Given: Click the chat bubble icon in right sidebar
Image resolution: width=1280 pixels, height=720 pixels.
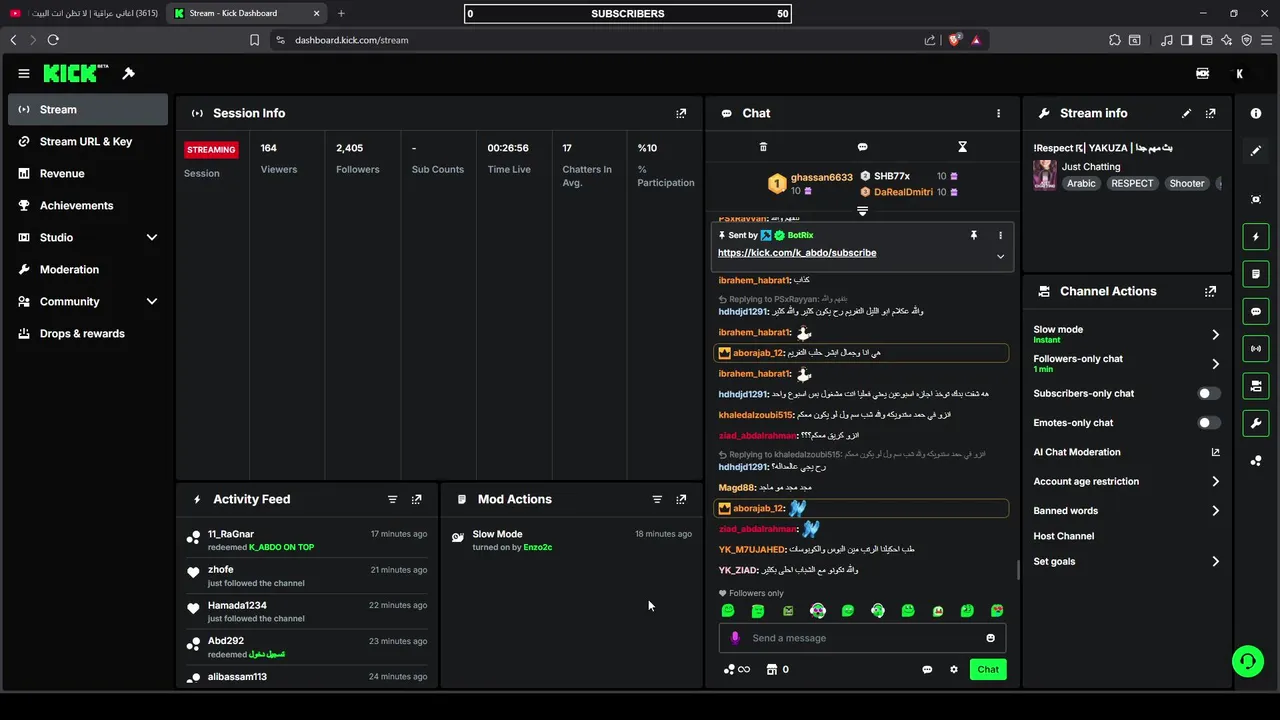Looking at the screenshot, I should (1256, 311).
